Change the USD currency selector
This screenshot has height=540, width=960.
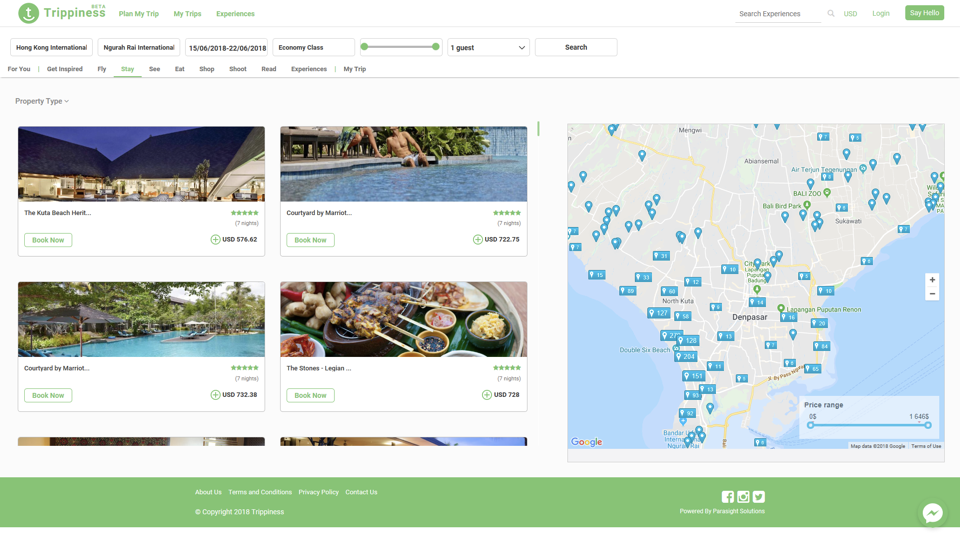(x=850, y=13)
